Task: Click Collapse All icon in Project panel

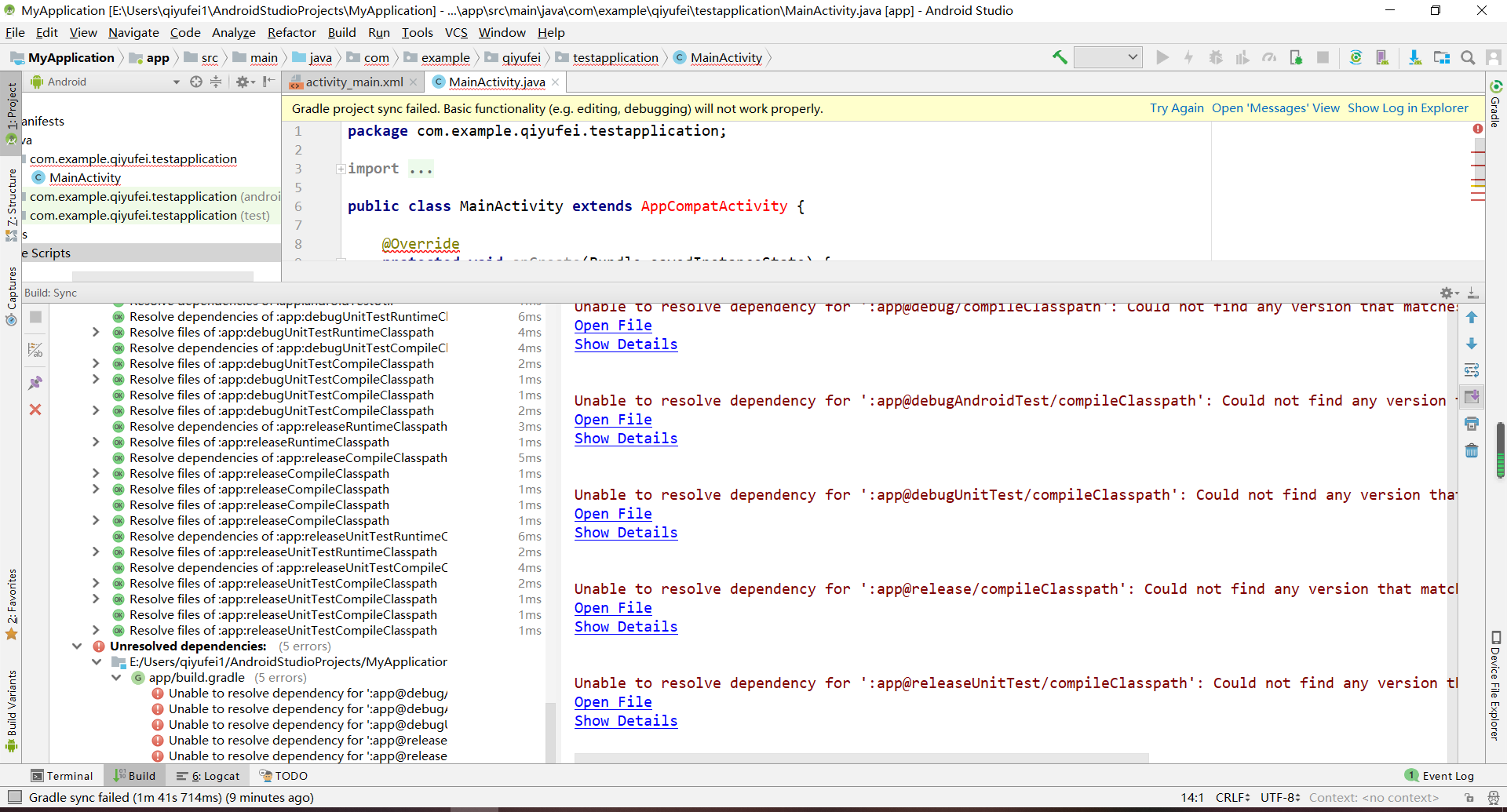Action: point(216,82)
